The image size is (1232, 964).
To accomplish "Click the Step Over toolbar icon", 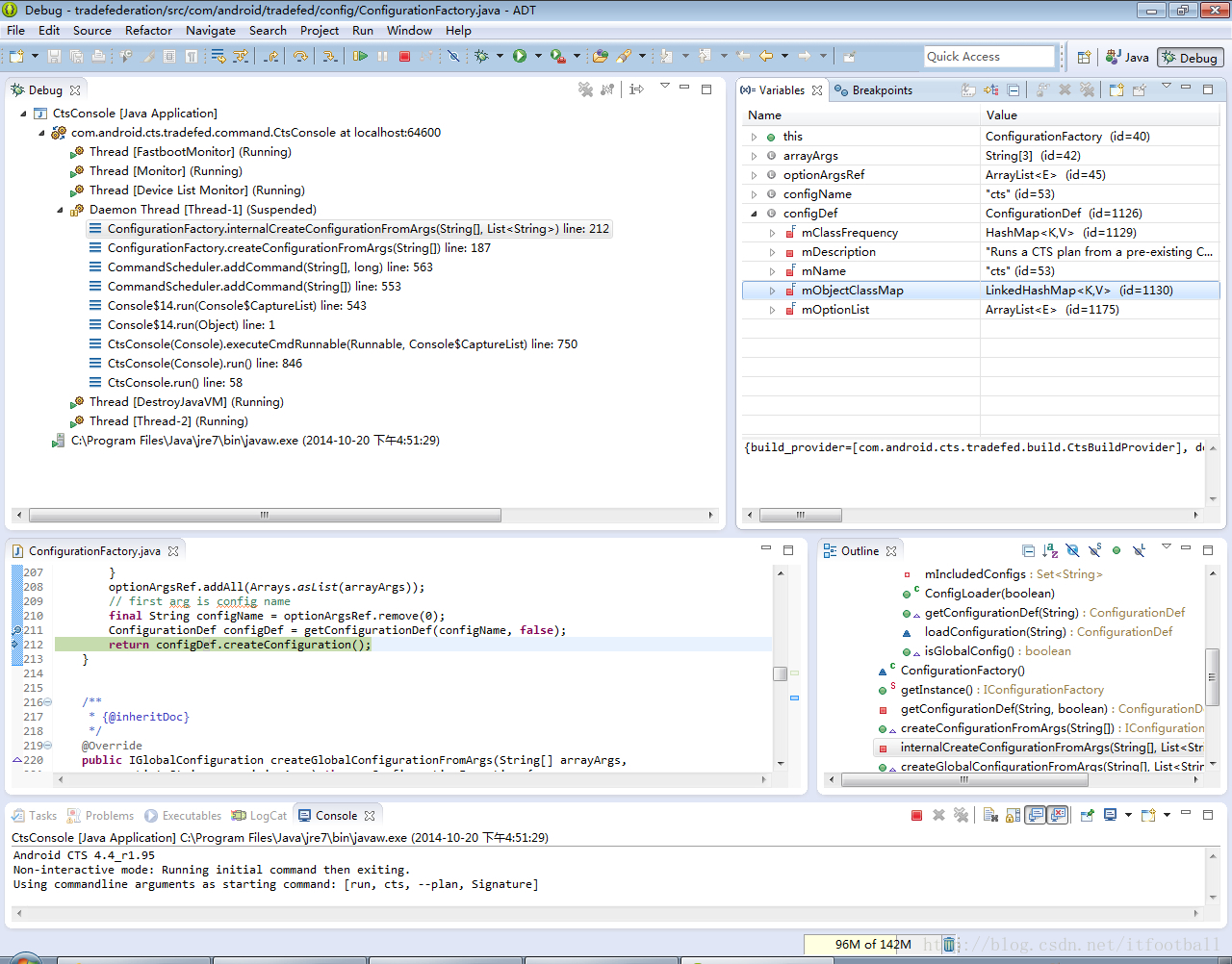I will (300, 57).
